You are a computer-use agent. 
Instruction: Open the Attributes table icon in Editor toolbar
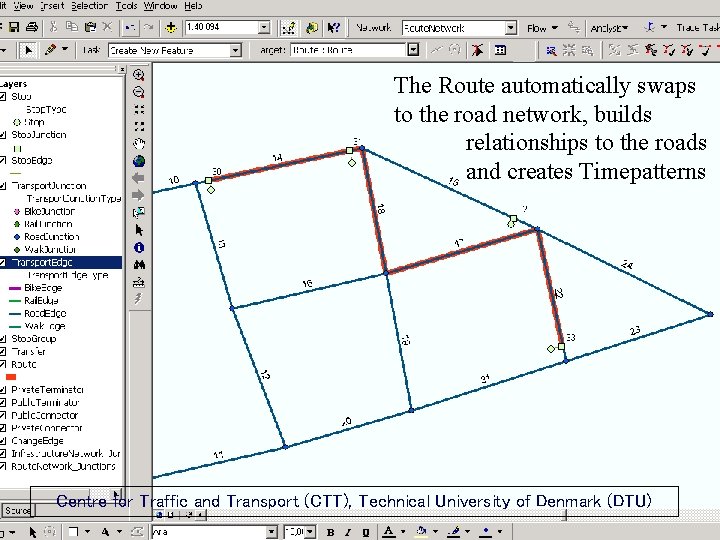(500, 50)
